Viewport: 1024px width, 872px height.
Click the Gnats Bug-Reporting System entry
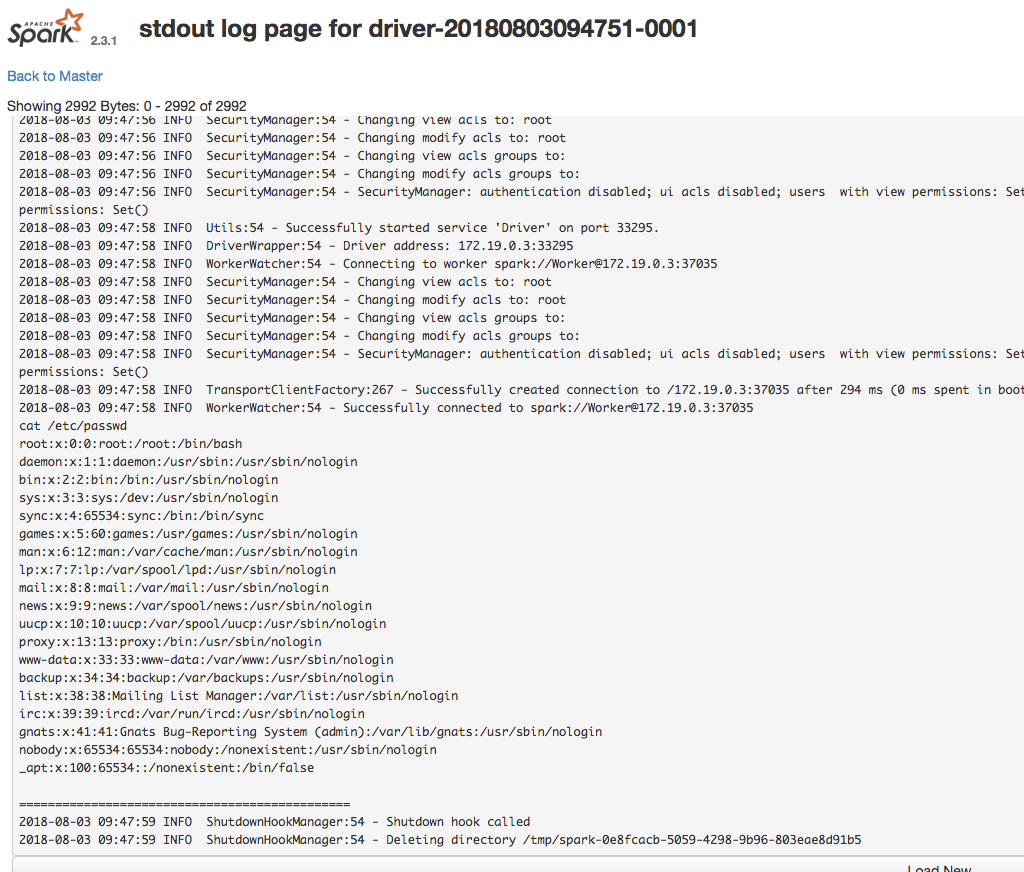pos(310,732)
